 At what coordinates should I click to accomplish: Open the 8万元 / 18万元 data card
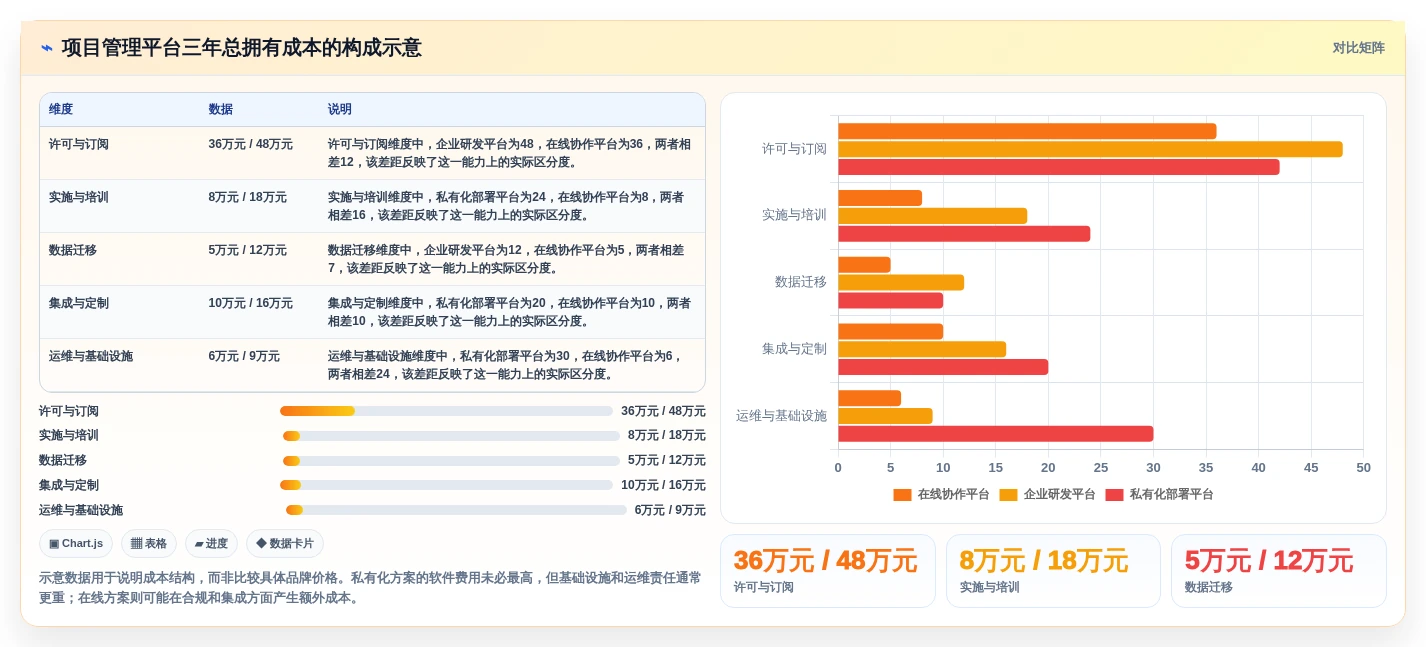[x=1053, y=571]
